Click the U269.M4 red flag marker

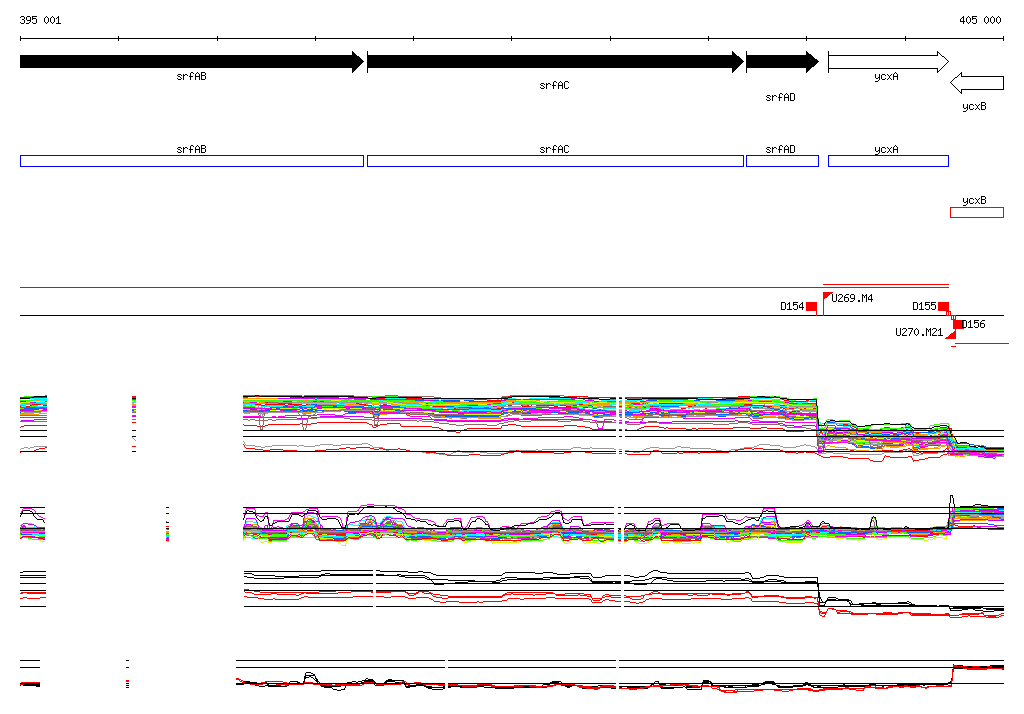click(827, 297)
